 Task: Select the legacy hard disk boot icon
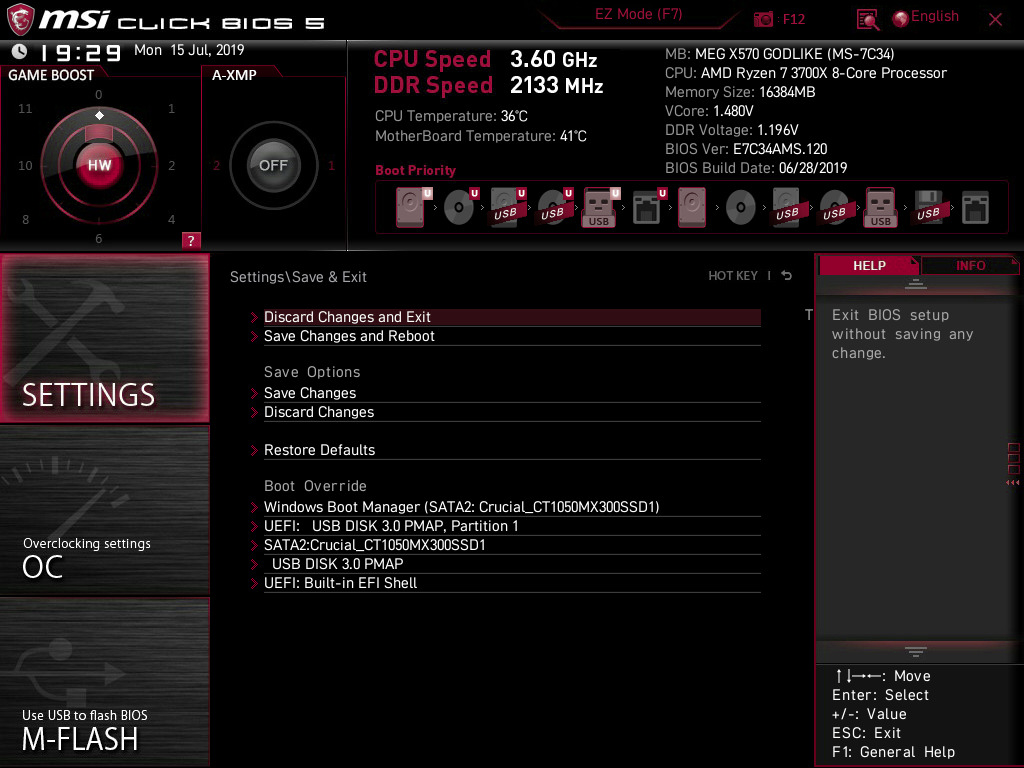[692, 207]
